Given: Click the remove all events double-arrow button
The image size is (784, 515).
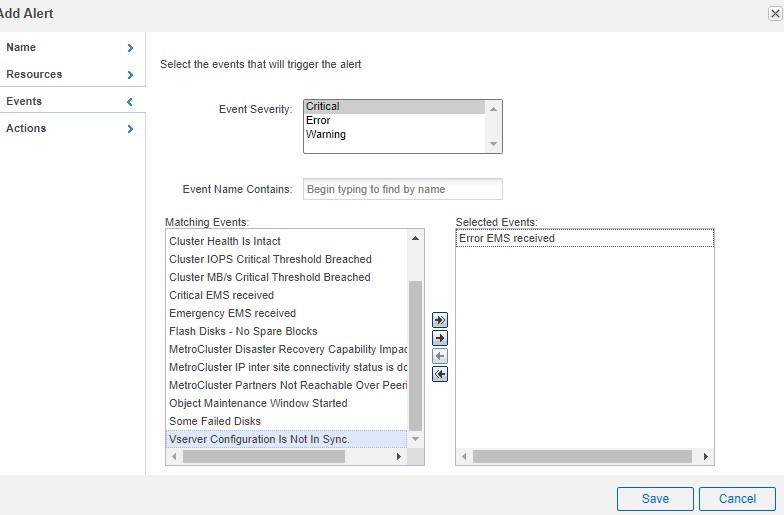Looking at the screenshot, I should click(439, 374).
